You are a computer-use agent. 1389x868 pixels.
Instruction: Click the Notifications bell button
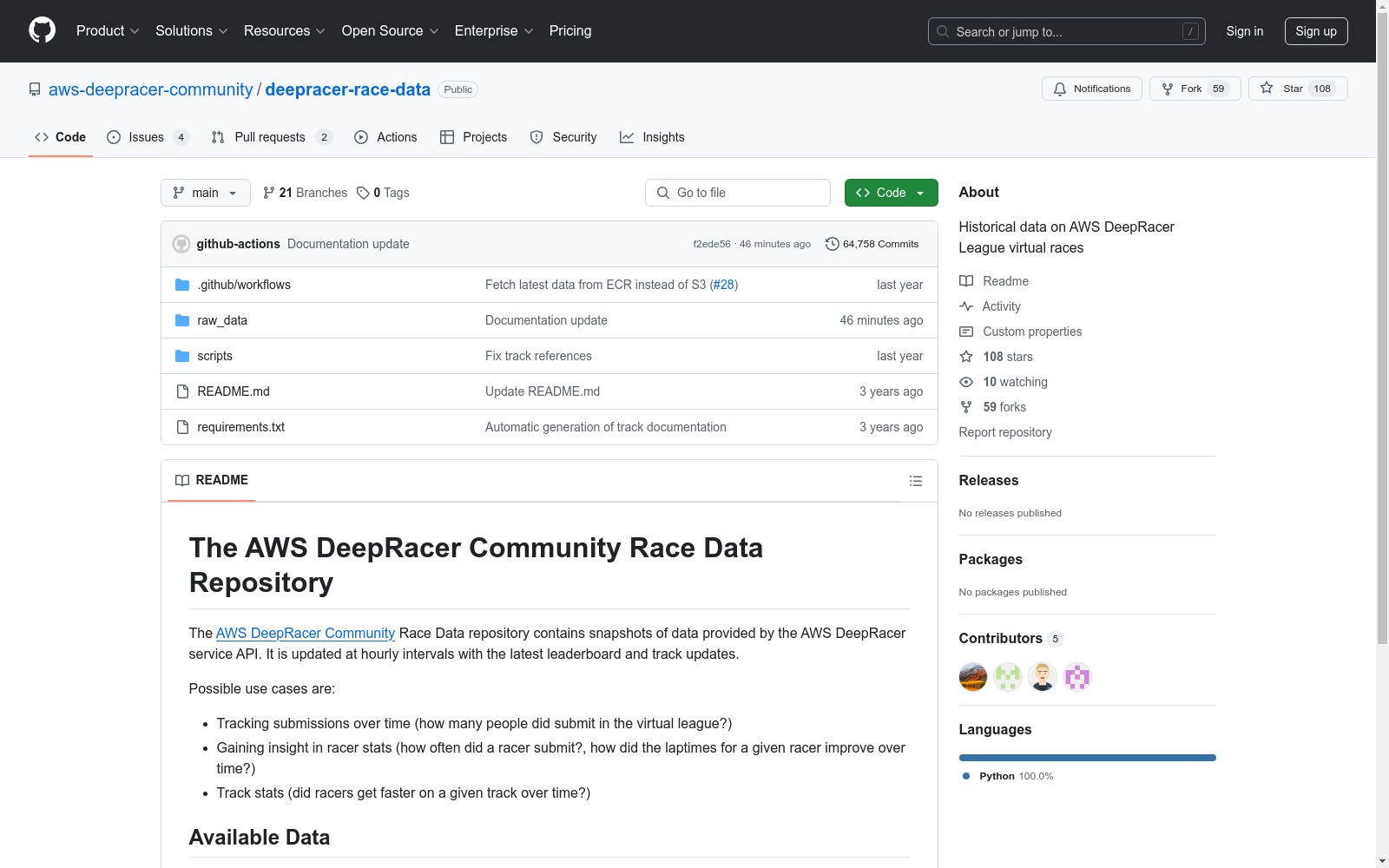[x=1092, y=89]
